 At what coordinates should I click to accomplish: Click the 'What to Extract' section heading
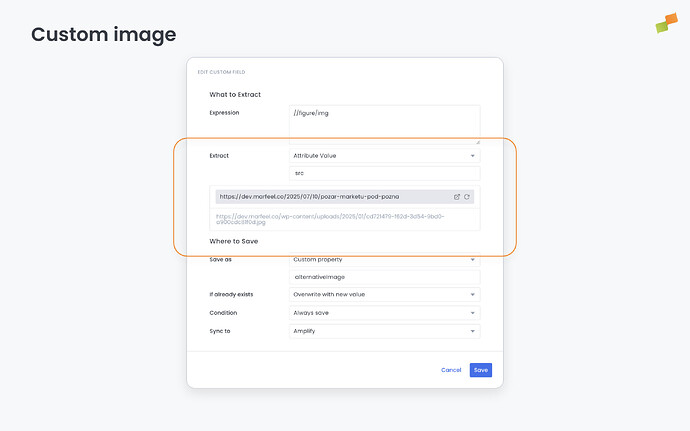click(235, 94)
